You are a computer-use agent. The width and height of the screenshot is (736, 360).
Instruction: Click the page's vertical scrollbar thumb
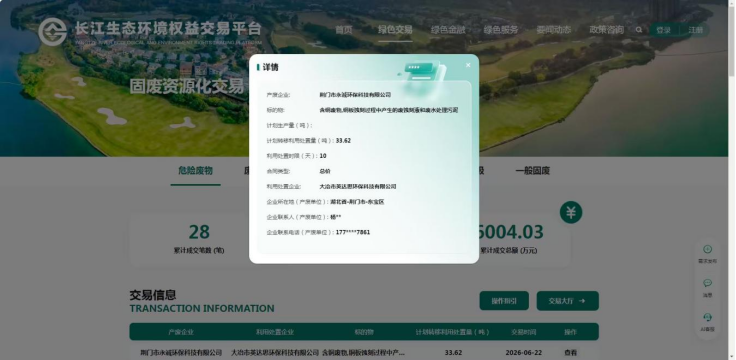click(x=732, y=40)
